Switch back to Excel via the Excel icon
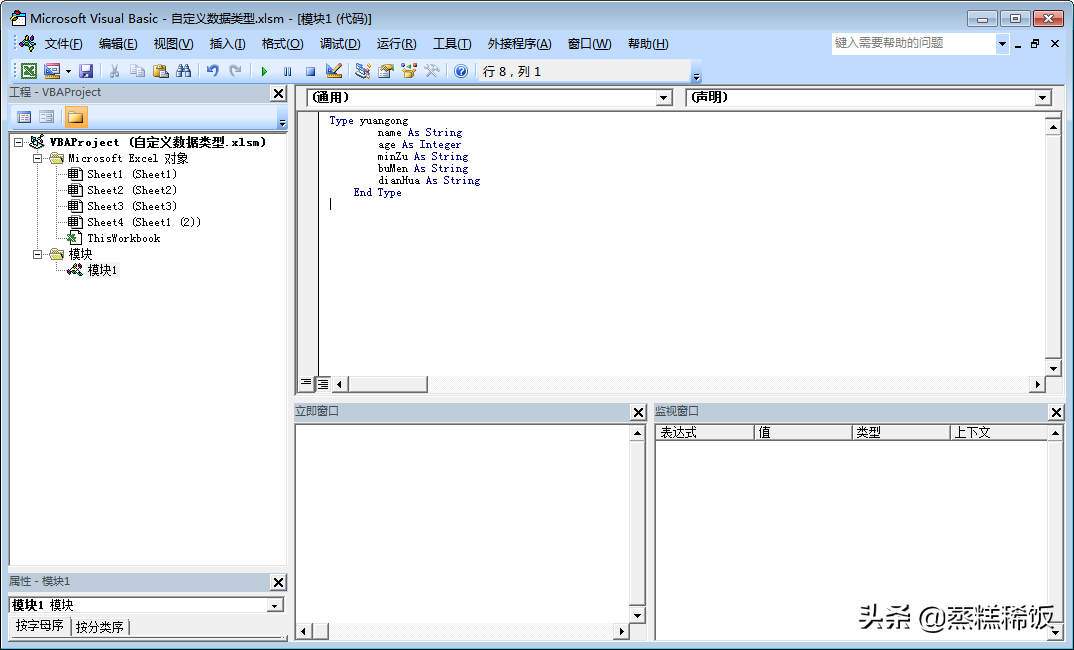 point(29,70)
